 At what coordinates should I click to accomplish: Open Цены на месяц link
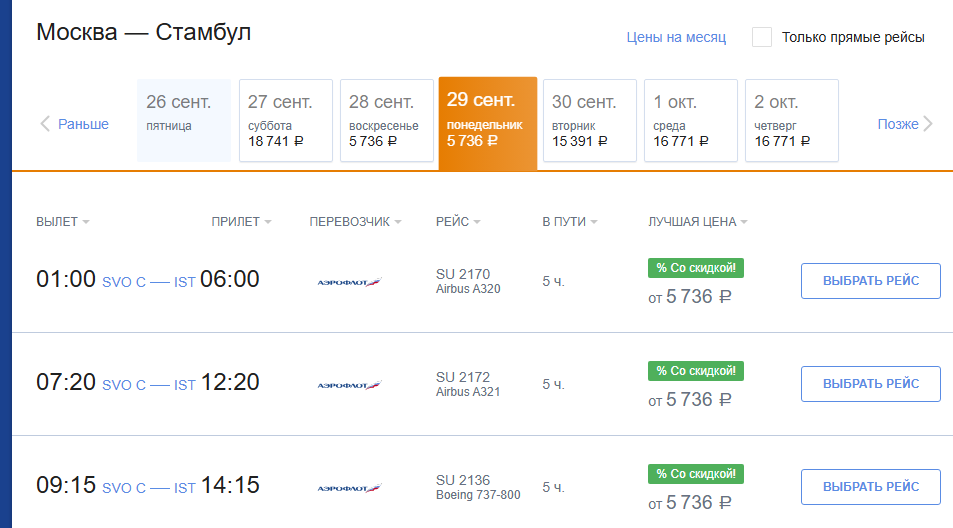click(676, 37)
